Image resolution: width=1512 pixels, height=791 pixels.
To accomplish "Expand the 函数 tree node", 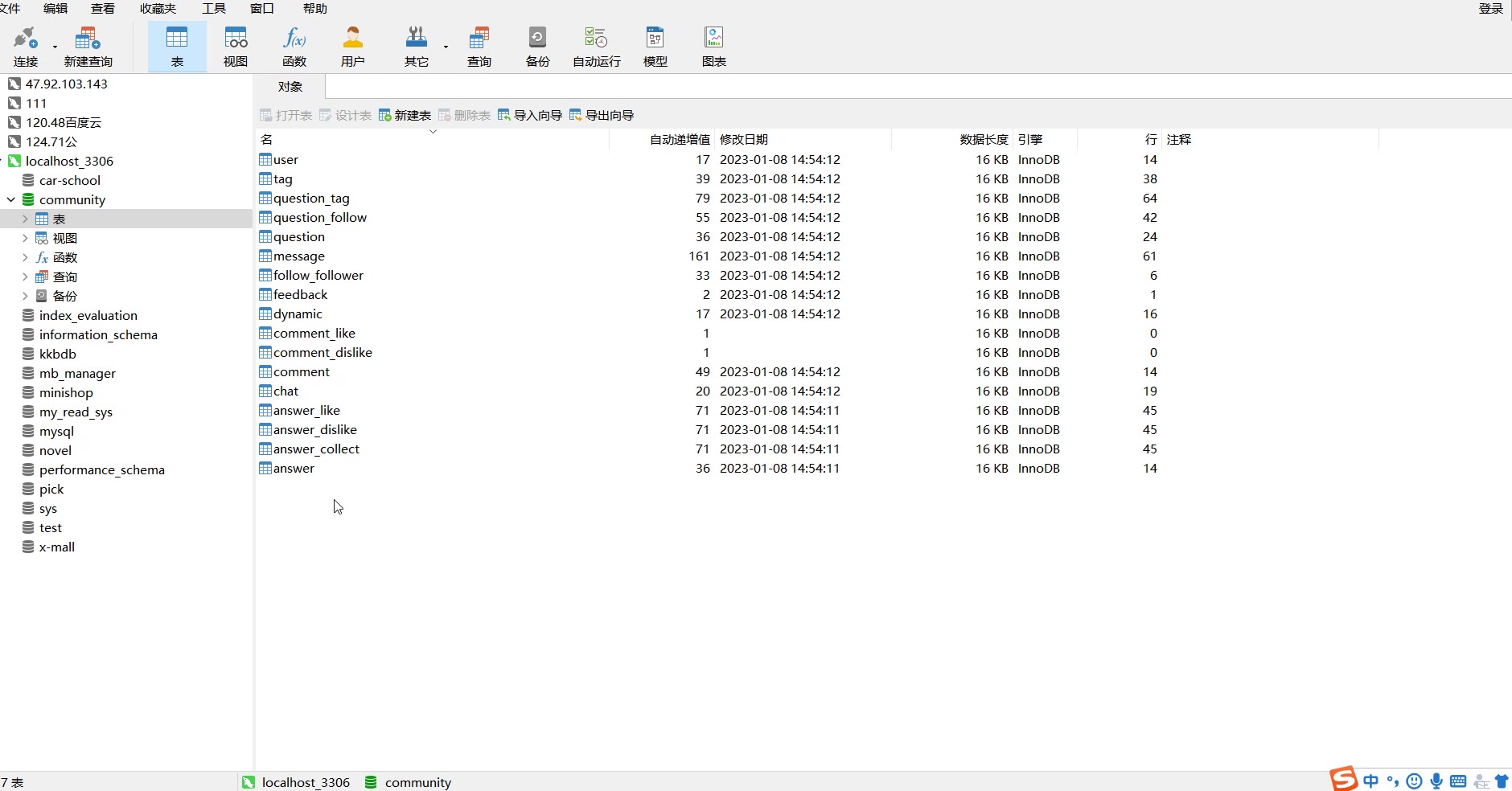I will click(25, 257).
